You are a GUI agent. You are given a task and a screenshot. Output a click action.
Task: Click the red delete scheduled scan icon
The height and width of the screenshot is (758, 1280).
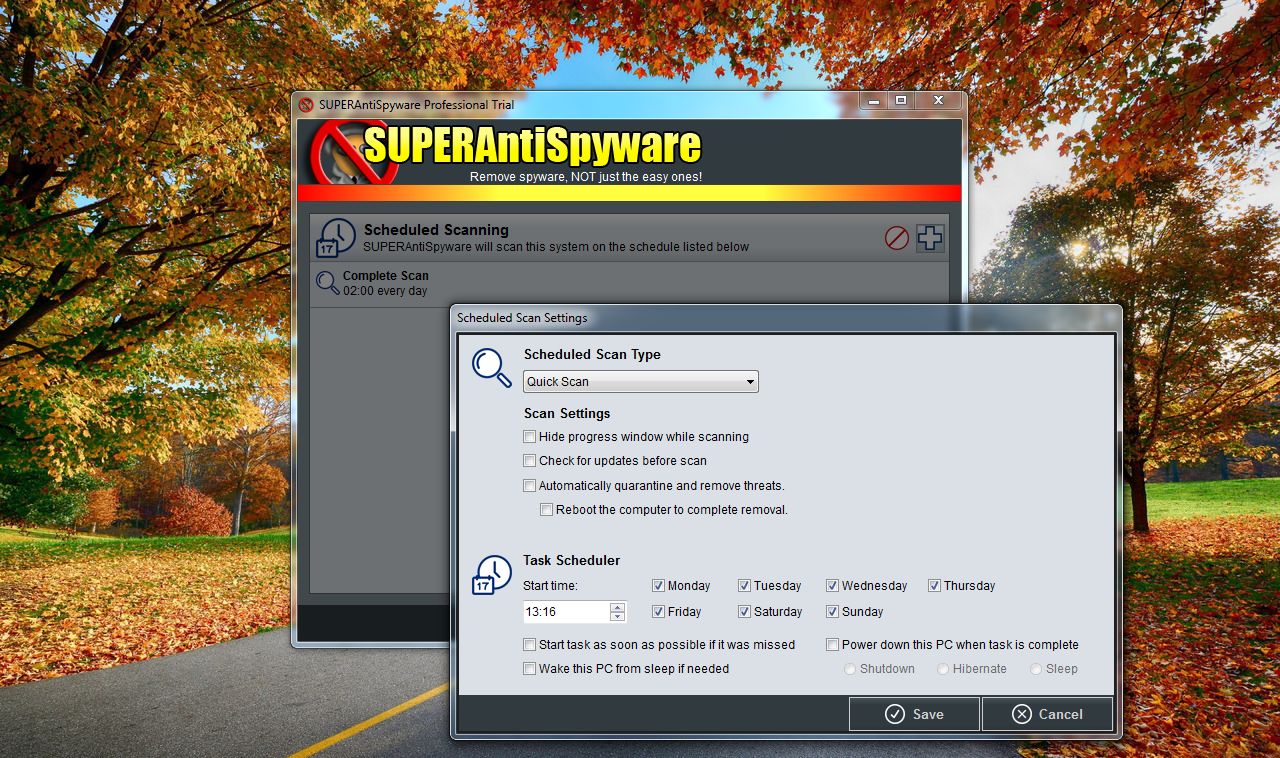(x=897, y=238)
